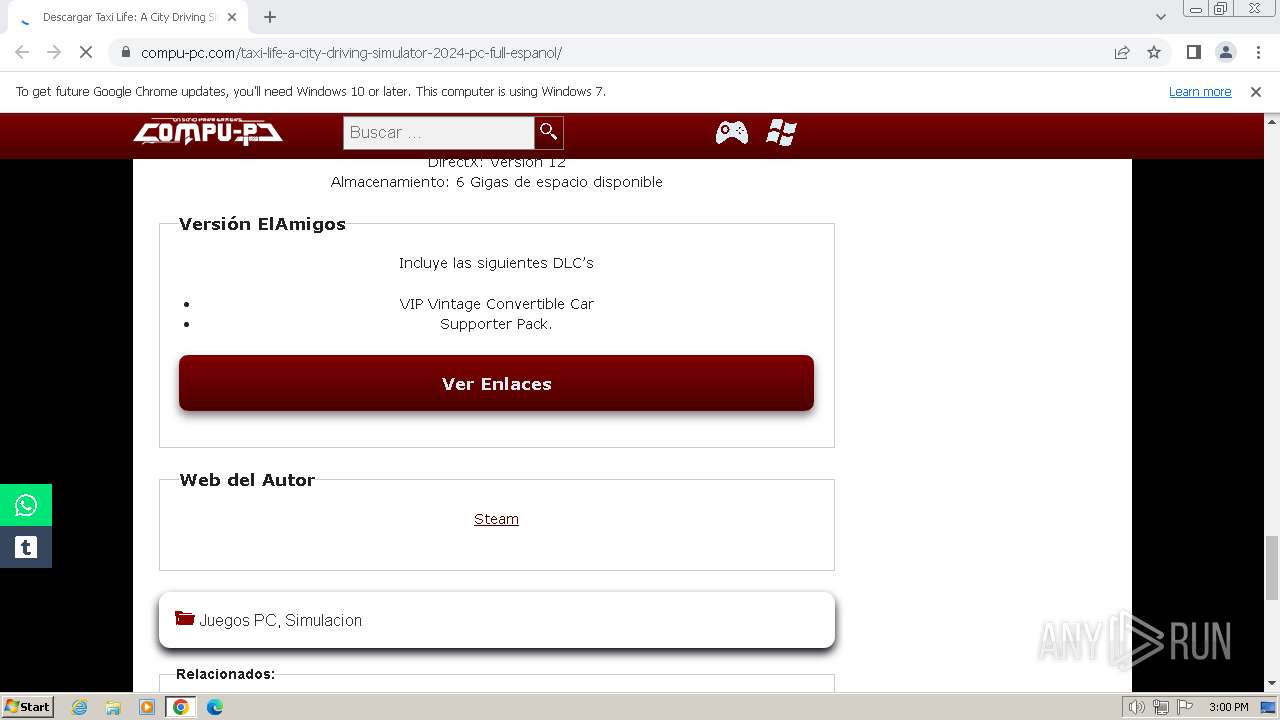Click the address bar URL
The height and width of the screenshot is (720, 1280).
tap(351, 52)
